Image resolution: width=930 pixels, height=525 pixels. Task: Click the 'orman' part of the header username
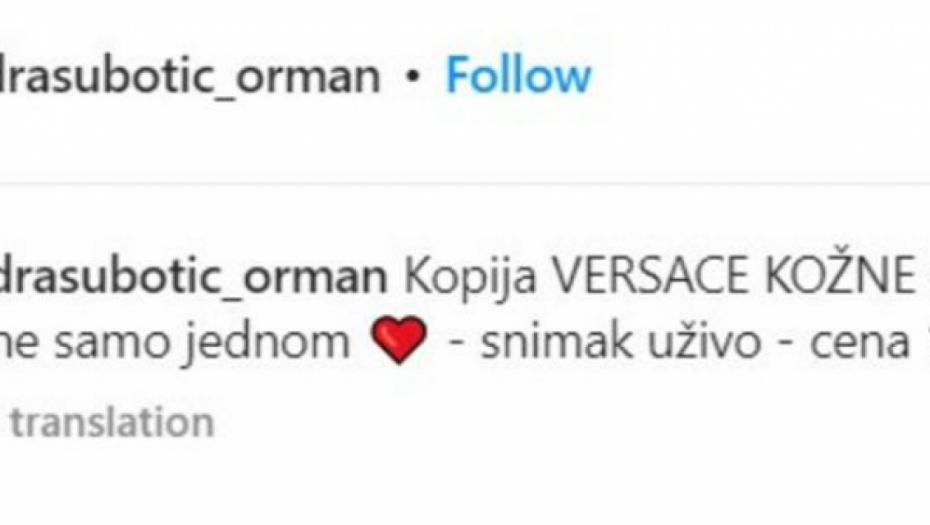(308, 77)
